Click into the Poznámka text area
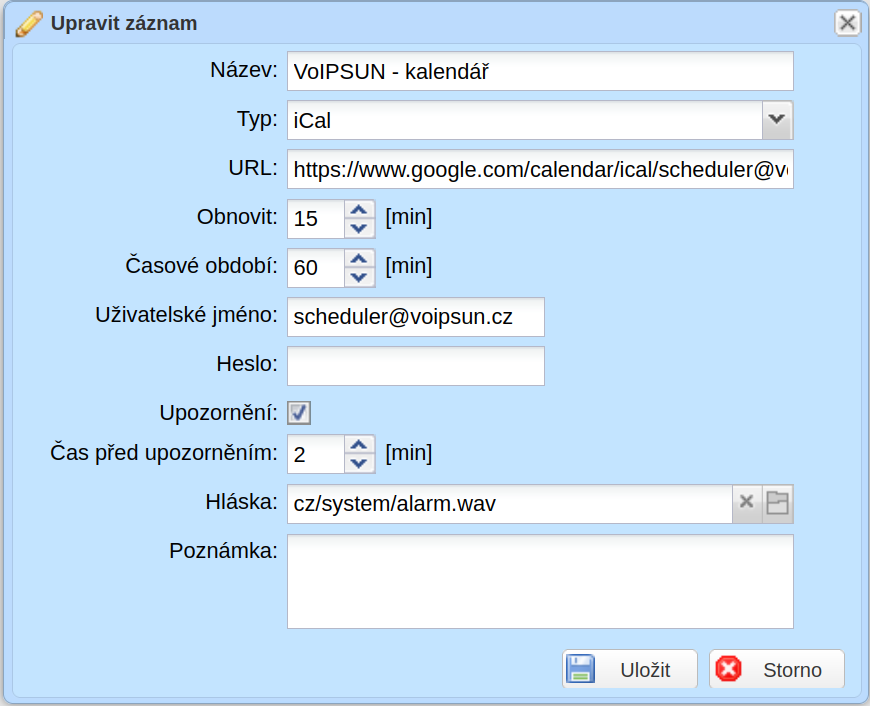Image resolution: width=870 pixels, height=706 pixels. [540, 581]
